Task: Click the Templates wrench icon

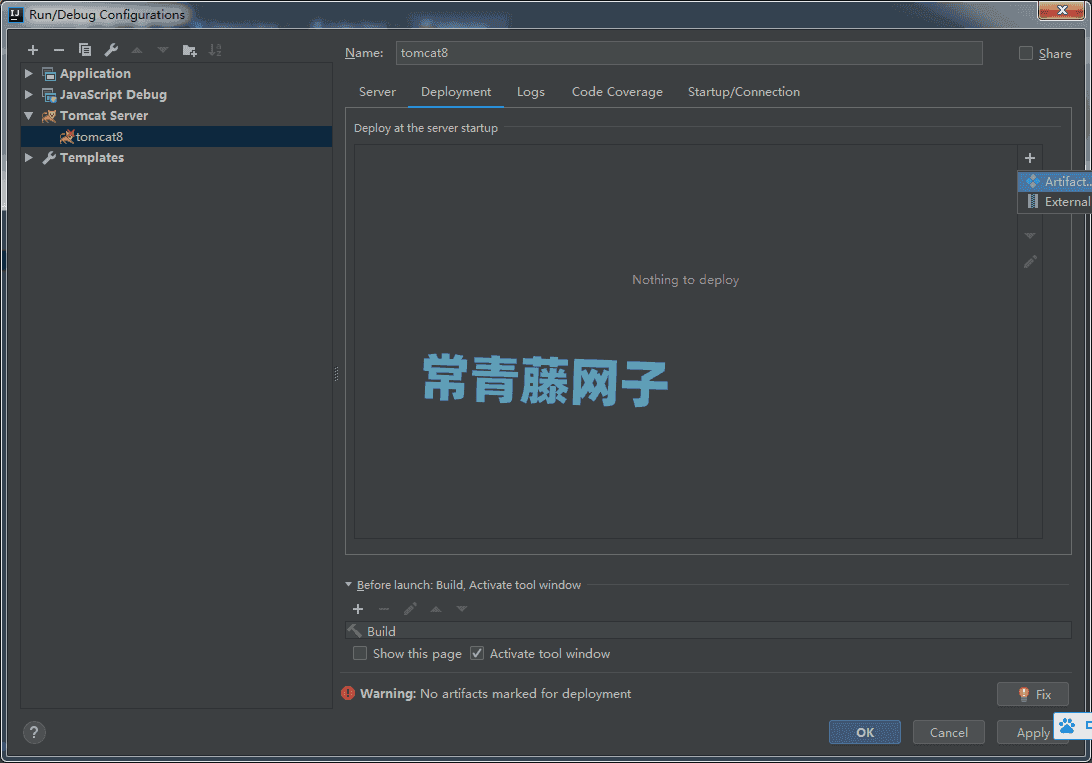Action: 49,158
